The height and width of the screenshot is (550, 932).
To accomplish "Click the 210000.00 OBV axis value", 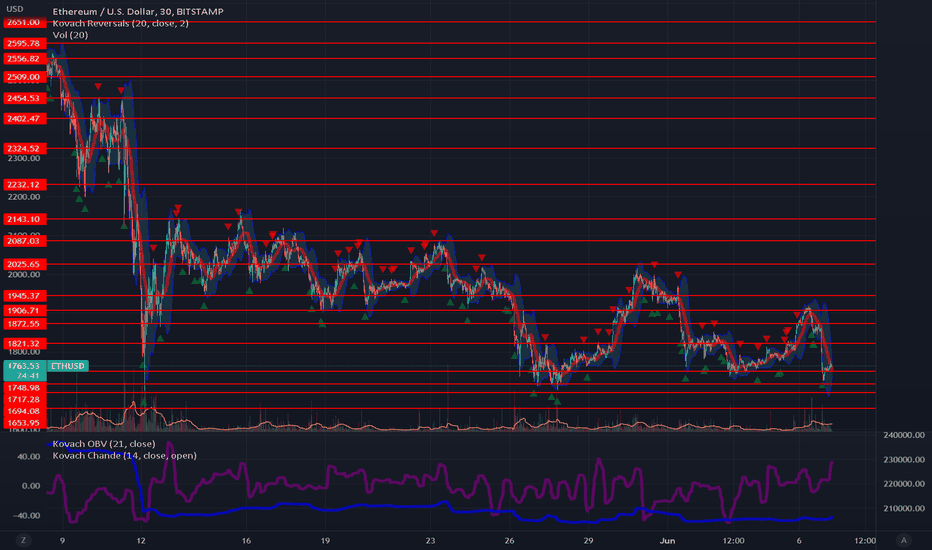I will (904, 508).
